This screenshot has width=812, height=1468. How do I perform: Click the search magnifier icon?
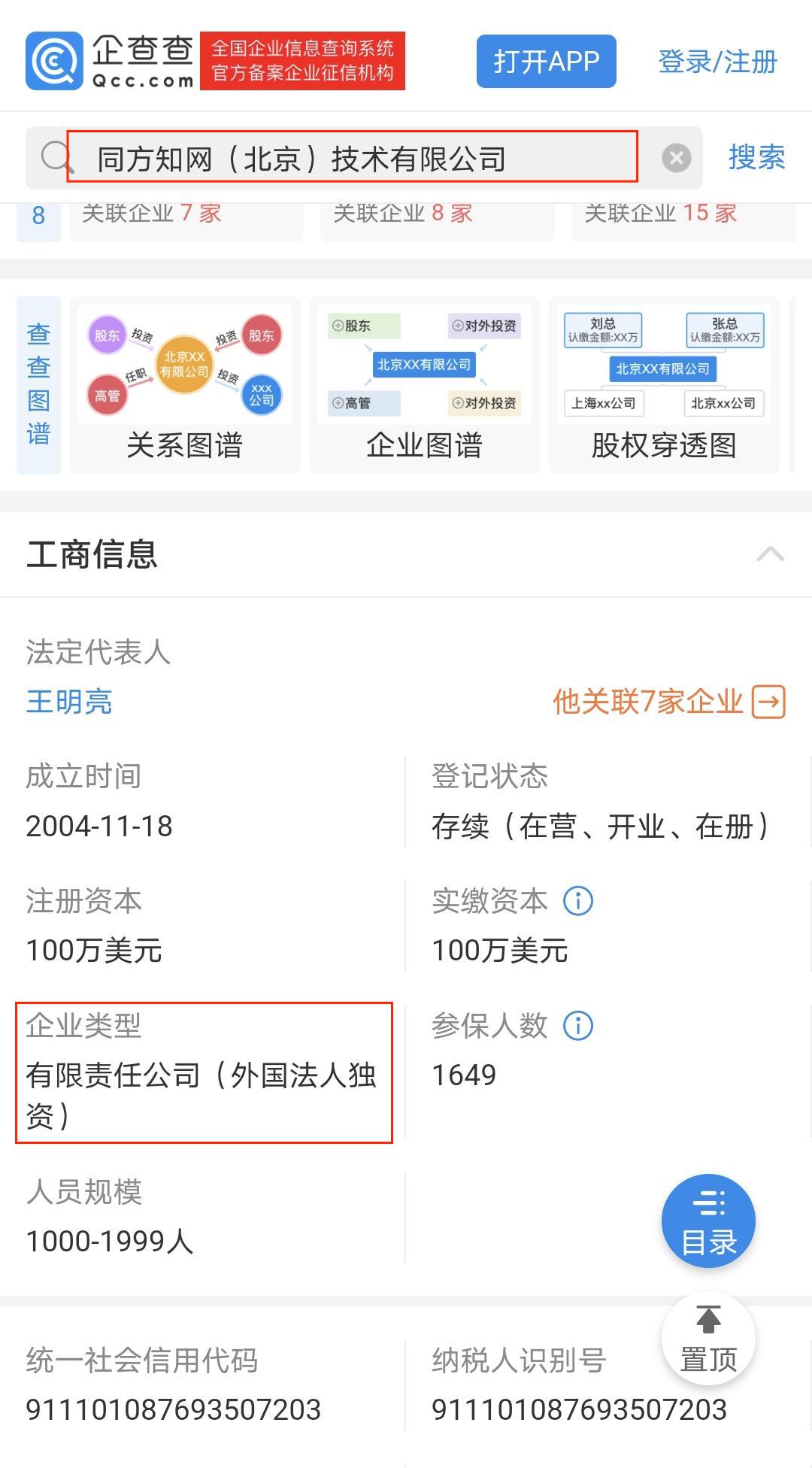(x=56, y=158)
